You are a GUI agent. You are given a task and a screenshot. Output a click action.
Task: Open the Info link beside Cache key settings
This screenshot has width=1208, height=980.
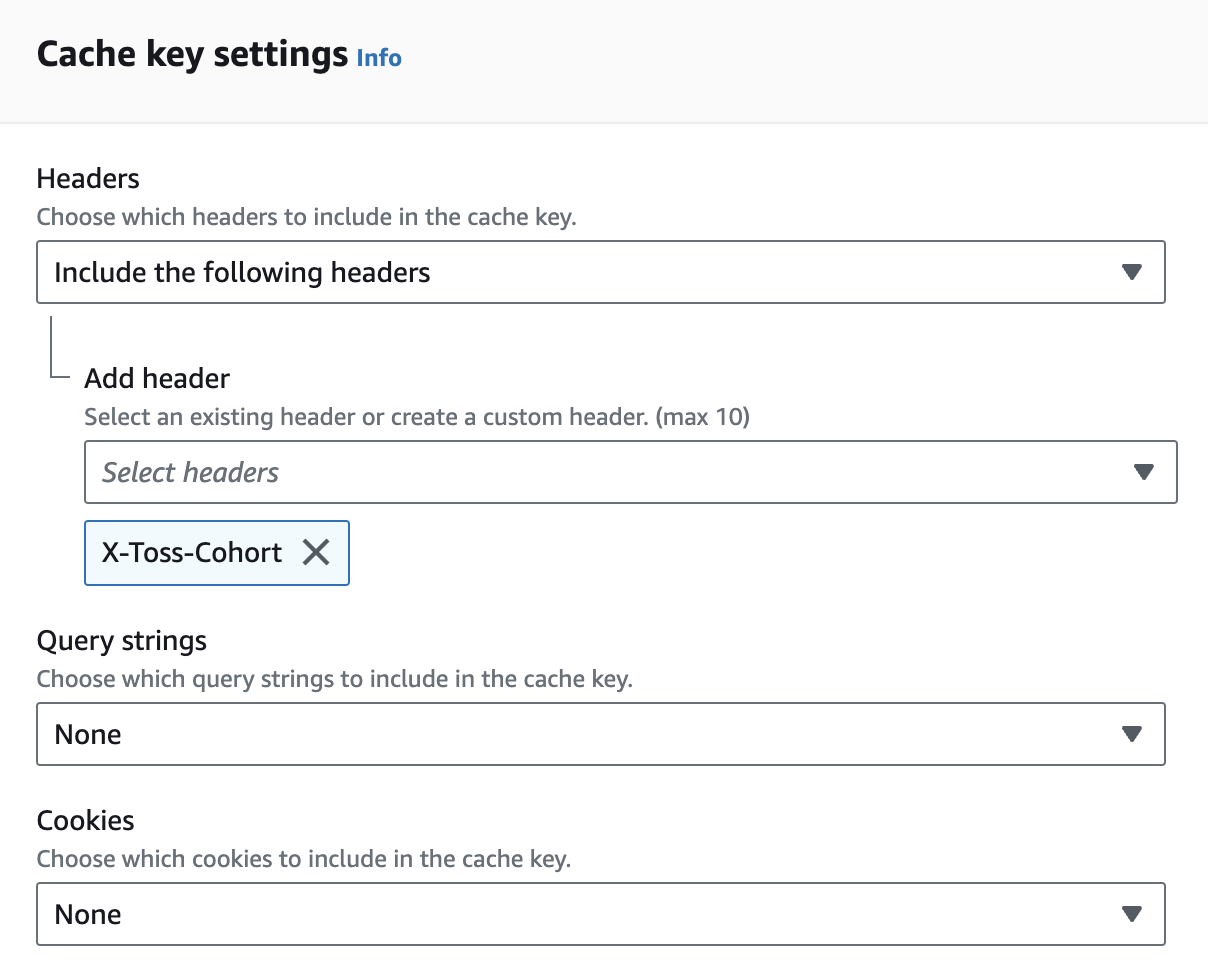pos(379,57)
